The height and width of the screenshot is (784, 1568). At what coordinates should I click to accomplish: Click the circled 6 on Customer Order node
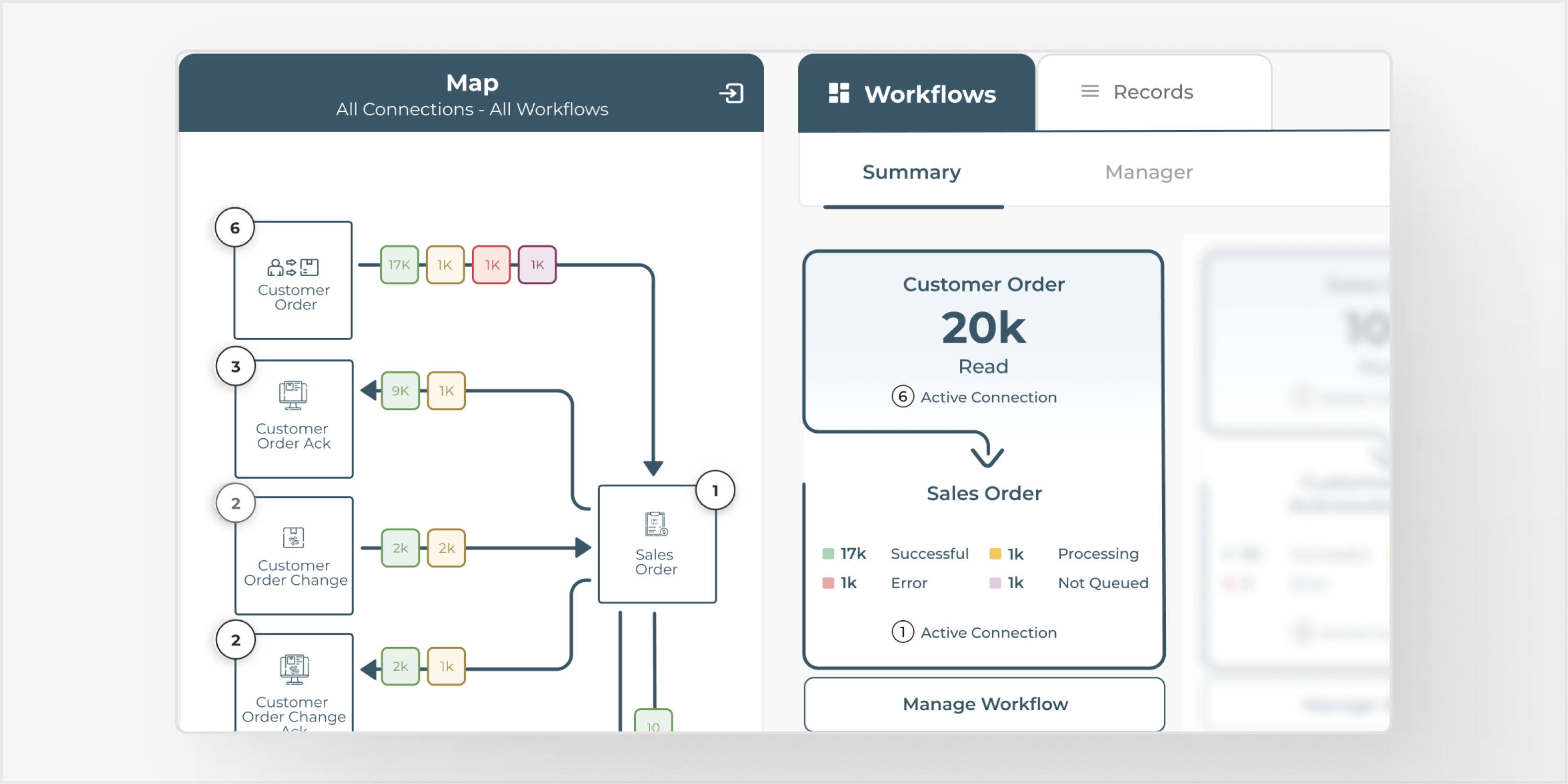pos(235,228)
